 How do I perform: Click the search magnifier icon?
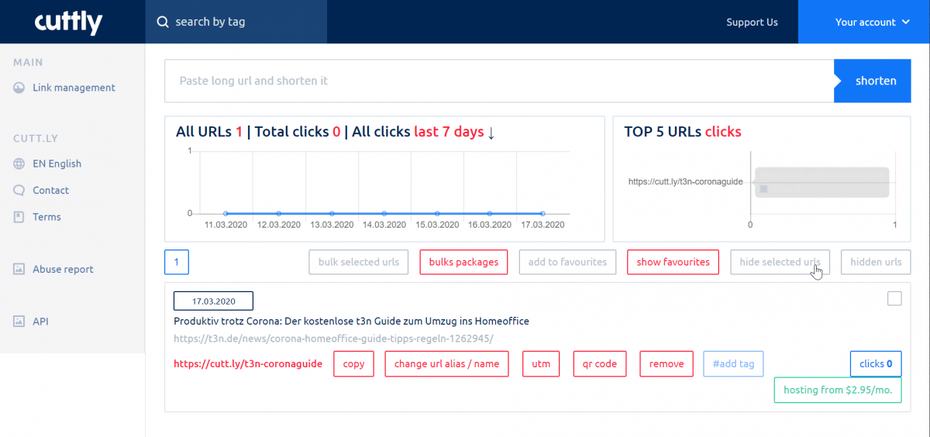coord(163,22)
